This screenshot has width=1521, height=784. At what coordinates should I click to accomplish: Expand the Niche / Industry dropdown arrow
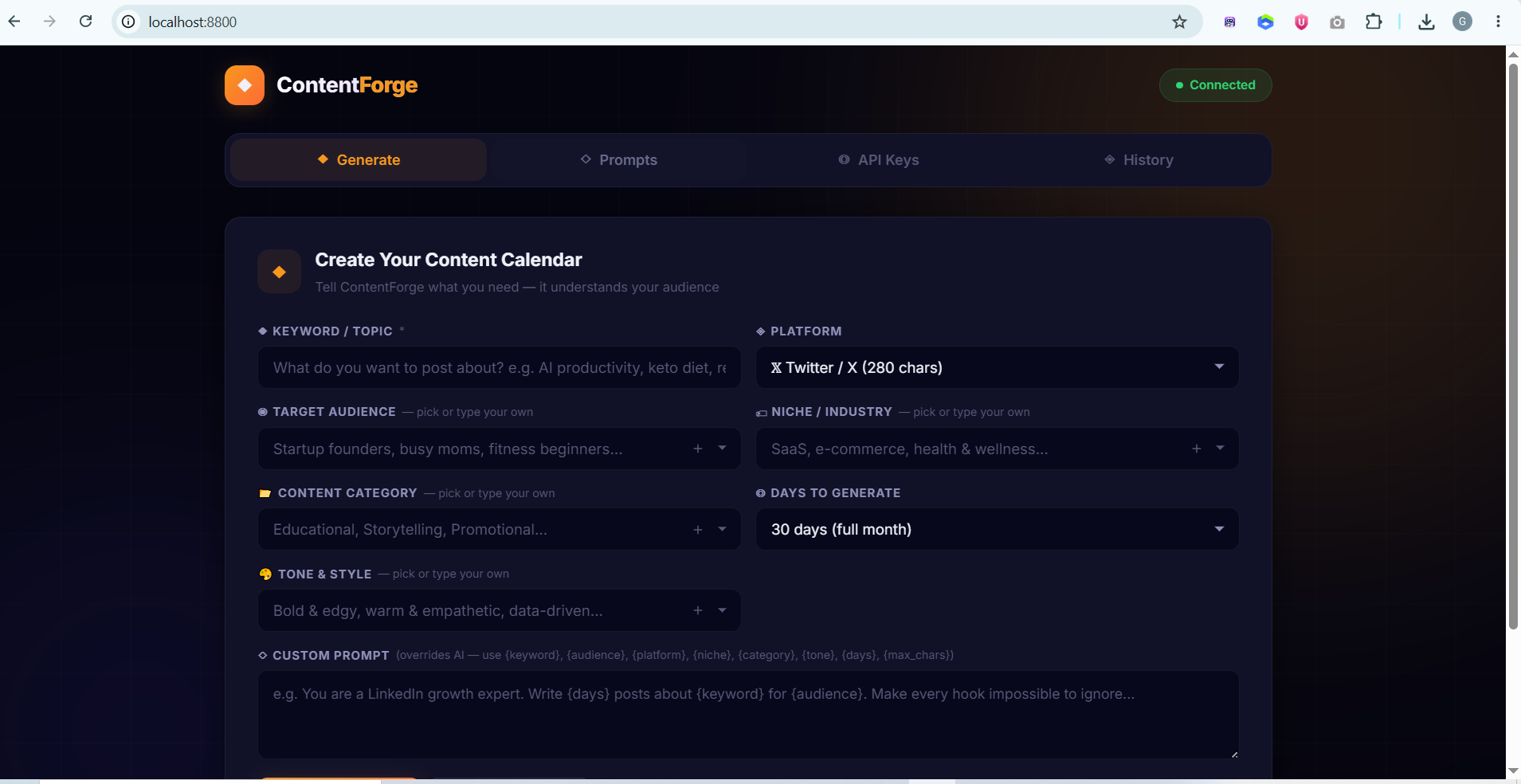coord(1220,449)
